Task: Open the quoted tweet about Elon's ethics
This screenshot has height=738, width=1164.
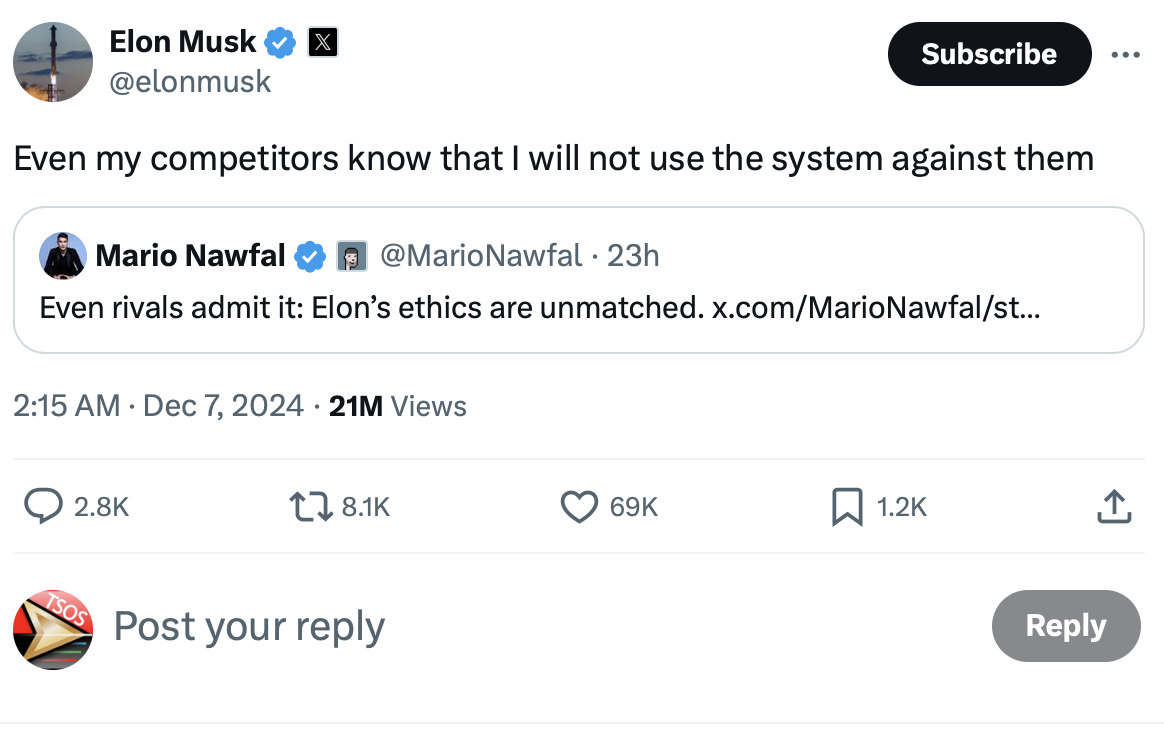Action: [578, 307]
